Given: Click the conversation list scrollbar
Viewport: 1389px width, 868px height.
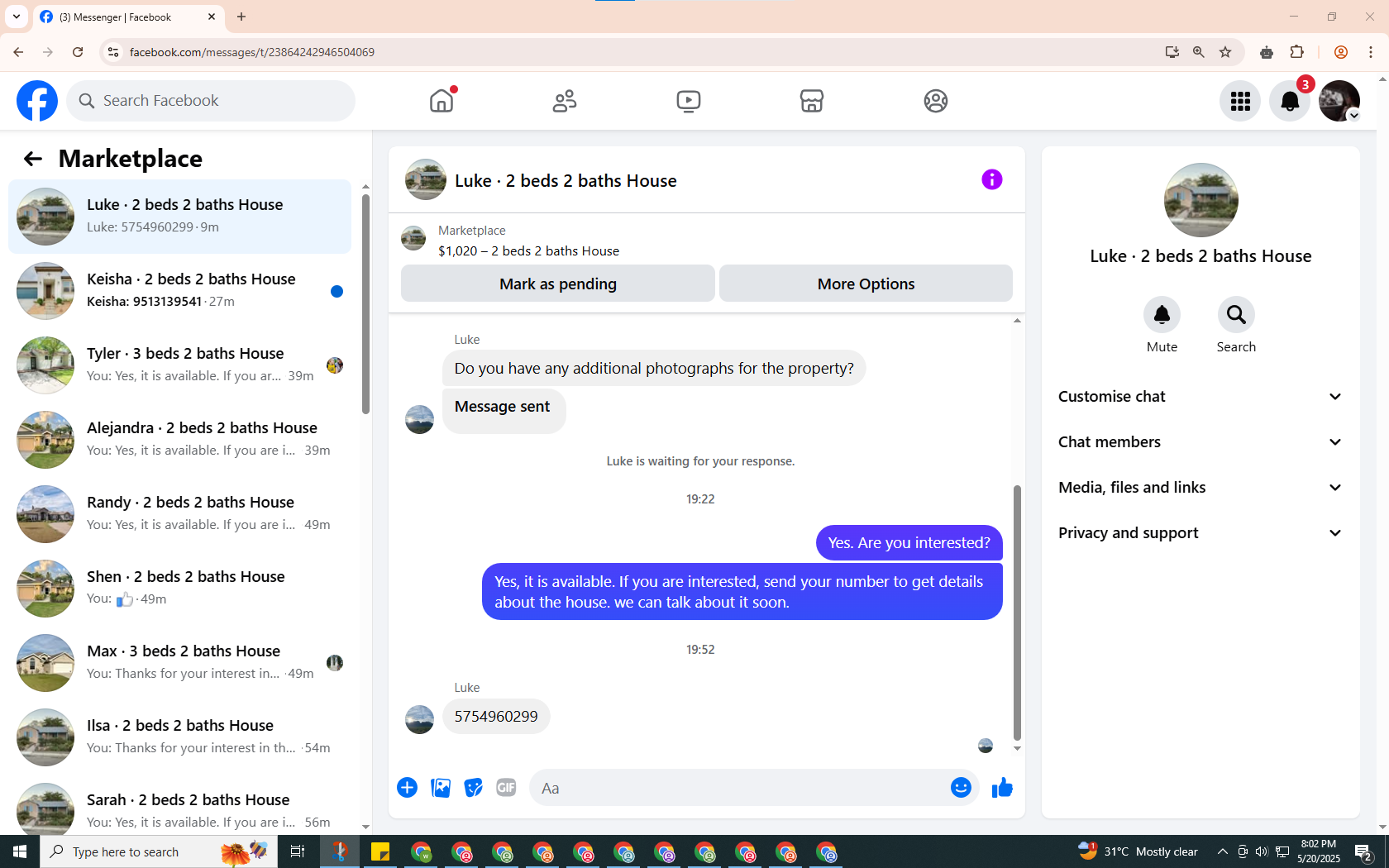Looking at the screenshot, I should pos(365,303).
